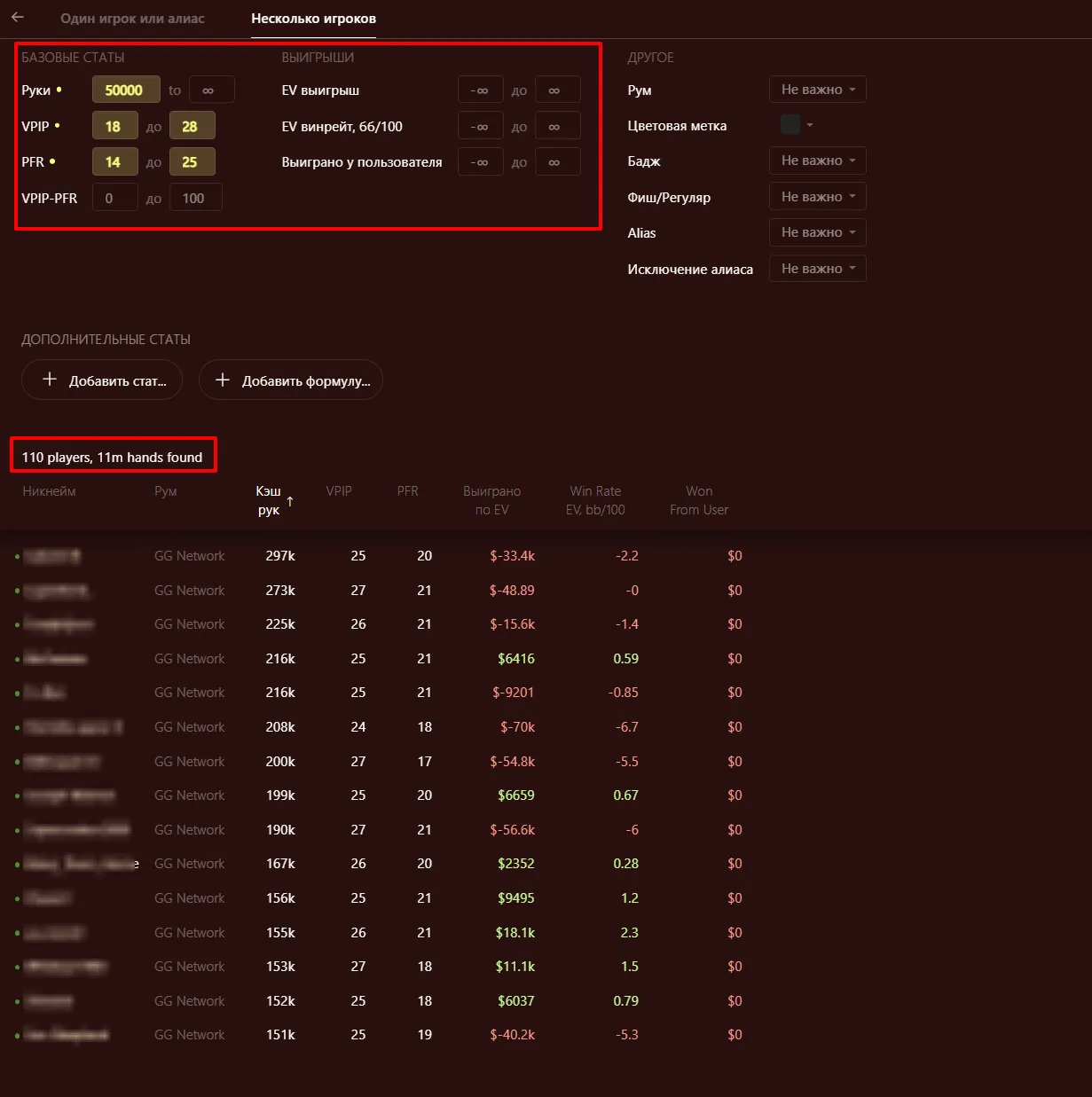Image resolution: width=1092 pixels, height=1097 pixels.
Task: Sort by the VPIP column header
Action: pyautogui.click(x=339, y=491)
